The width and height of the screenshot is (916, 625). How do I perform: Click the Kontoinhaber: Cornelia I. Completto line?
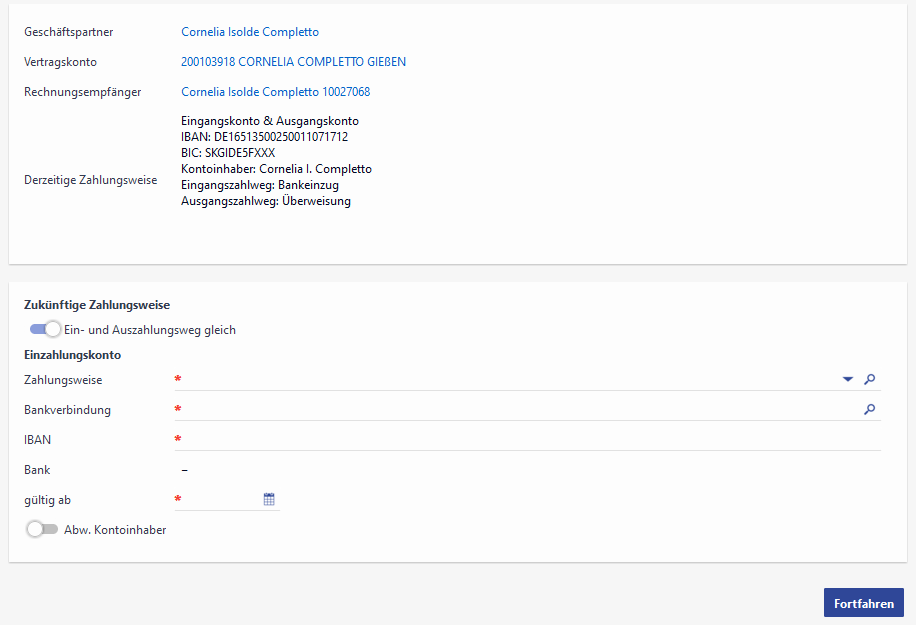pyautogui.click(x=276, y=169)
